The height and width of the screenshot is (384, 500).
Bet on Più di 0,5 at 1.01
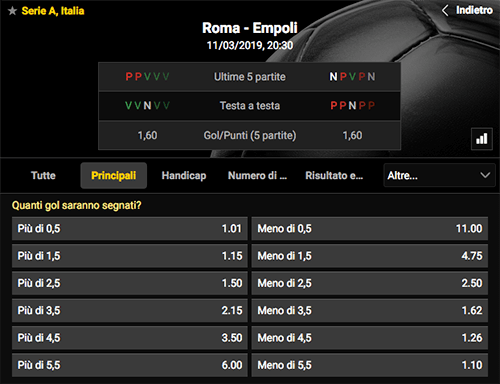pos(130,229)
